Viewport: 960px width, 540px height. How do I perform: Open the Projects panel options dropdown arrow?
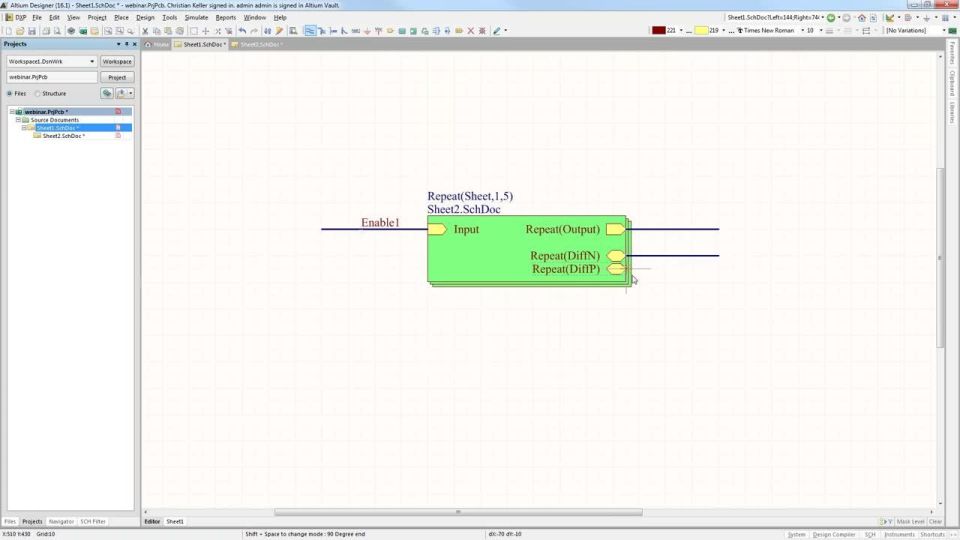118,44
